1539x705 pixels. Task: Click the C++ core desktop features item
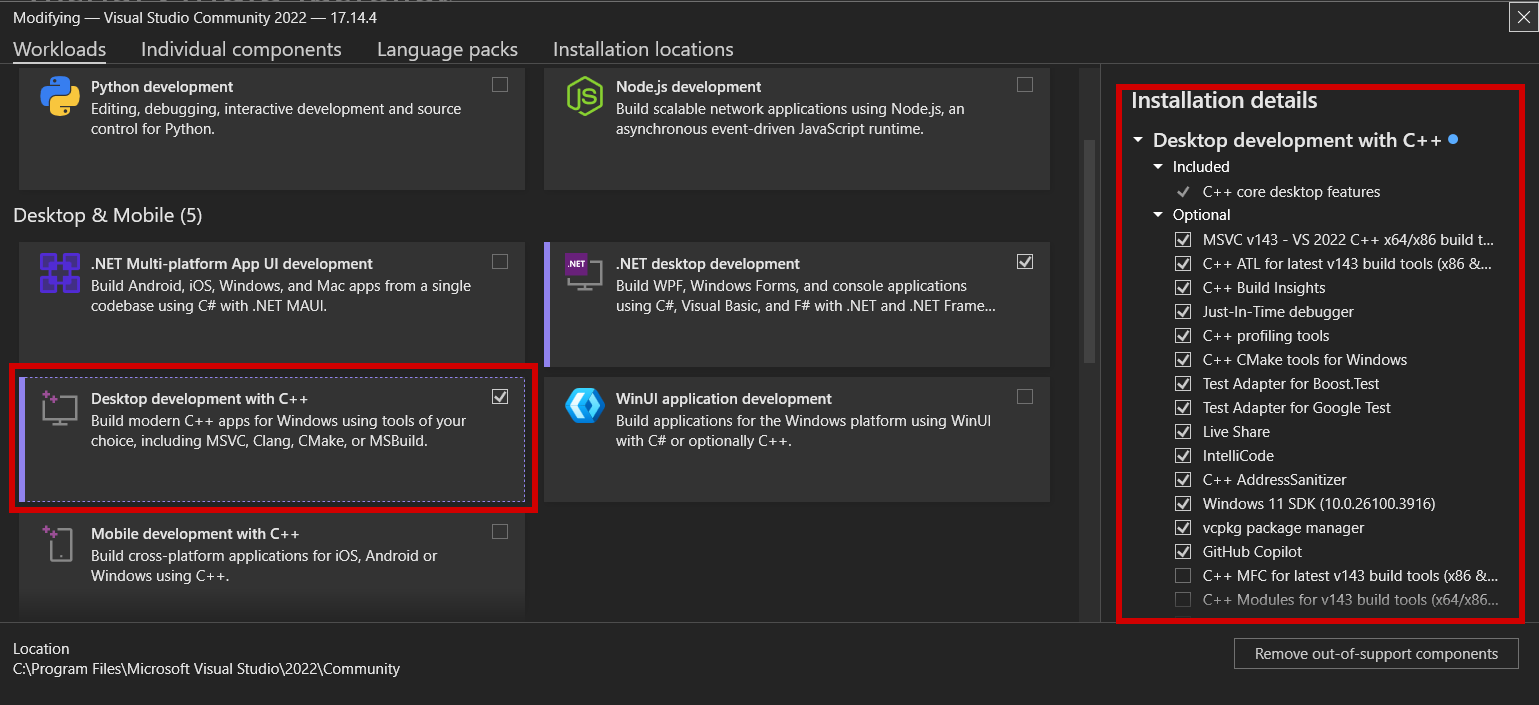(x=1291, y=192)
